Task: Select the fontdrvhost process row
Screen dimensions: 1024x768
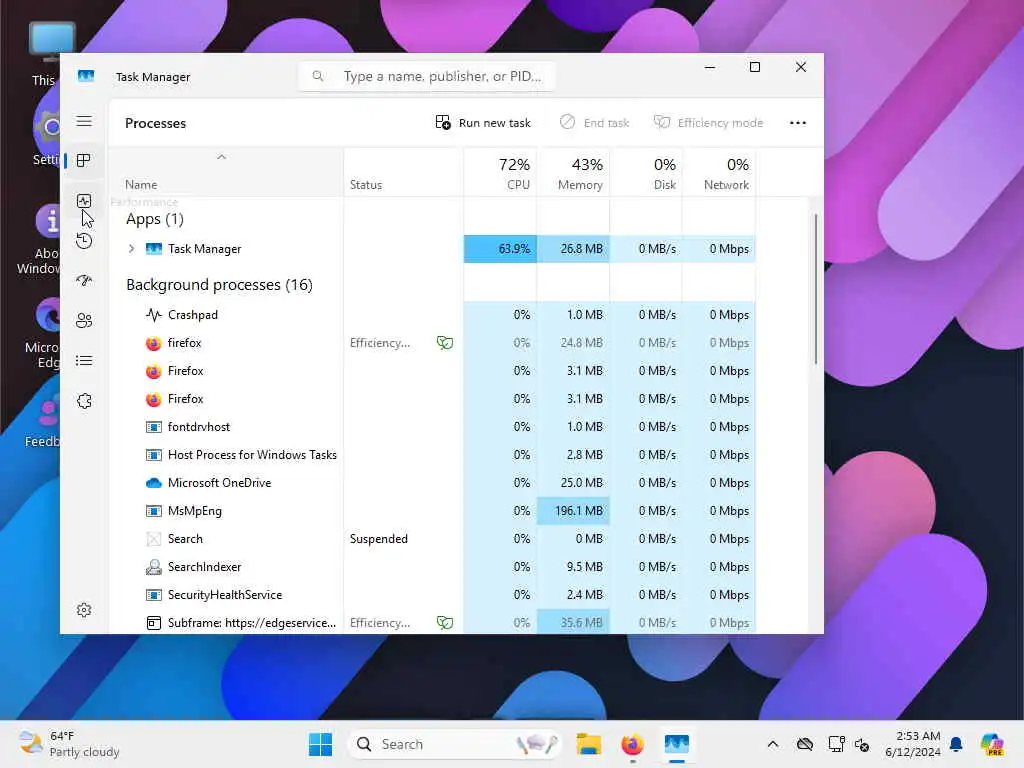Action: [432, 427]
